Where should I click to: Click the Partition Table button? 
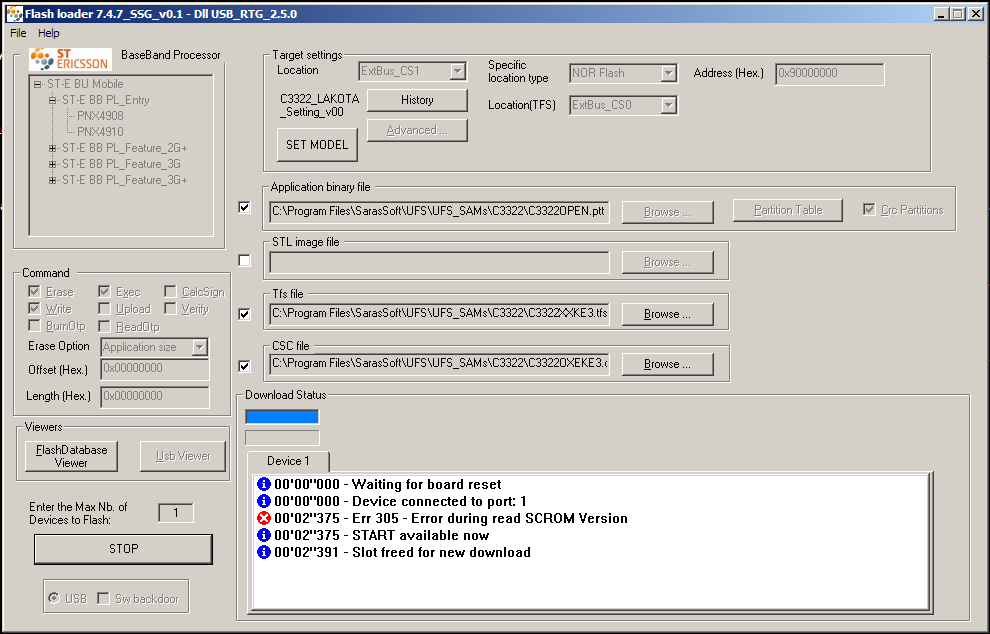(787, 210)
